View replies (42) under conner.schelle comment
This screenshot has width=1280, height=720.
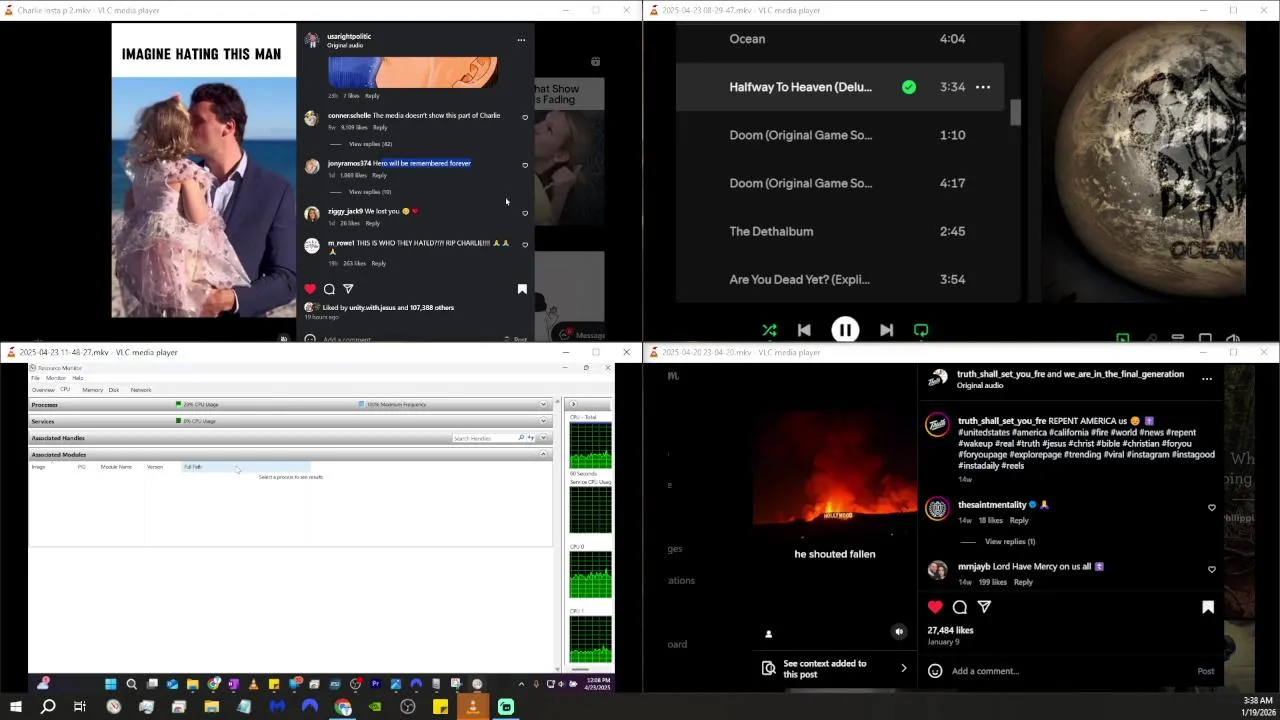[x=370, y=144]
